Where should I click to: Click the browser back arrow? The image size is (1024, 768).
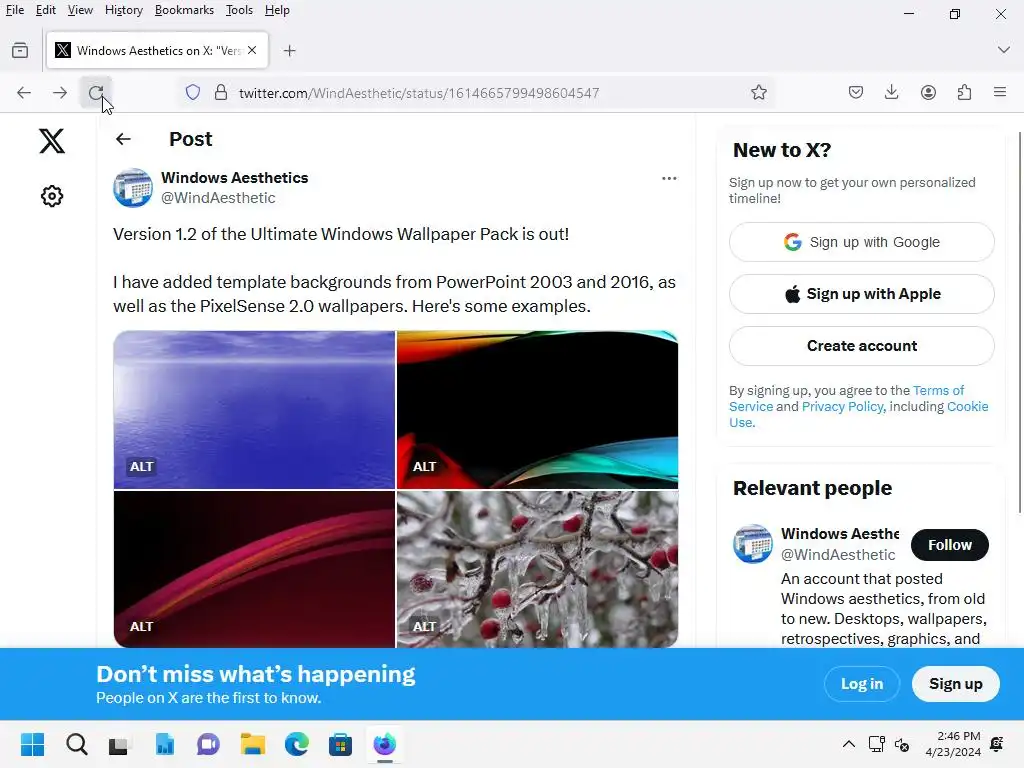tap(24, 93)
